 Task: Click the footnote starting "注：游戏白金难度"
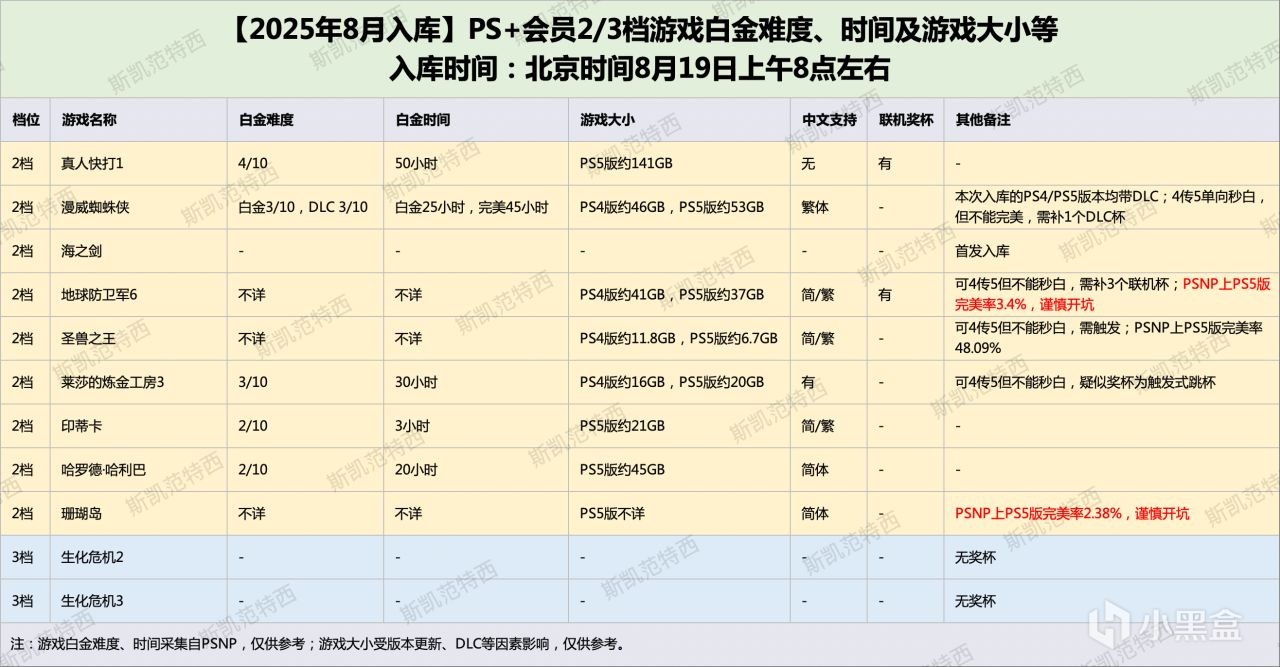pos(317,644)
